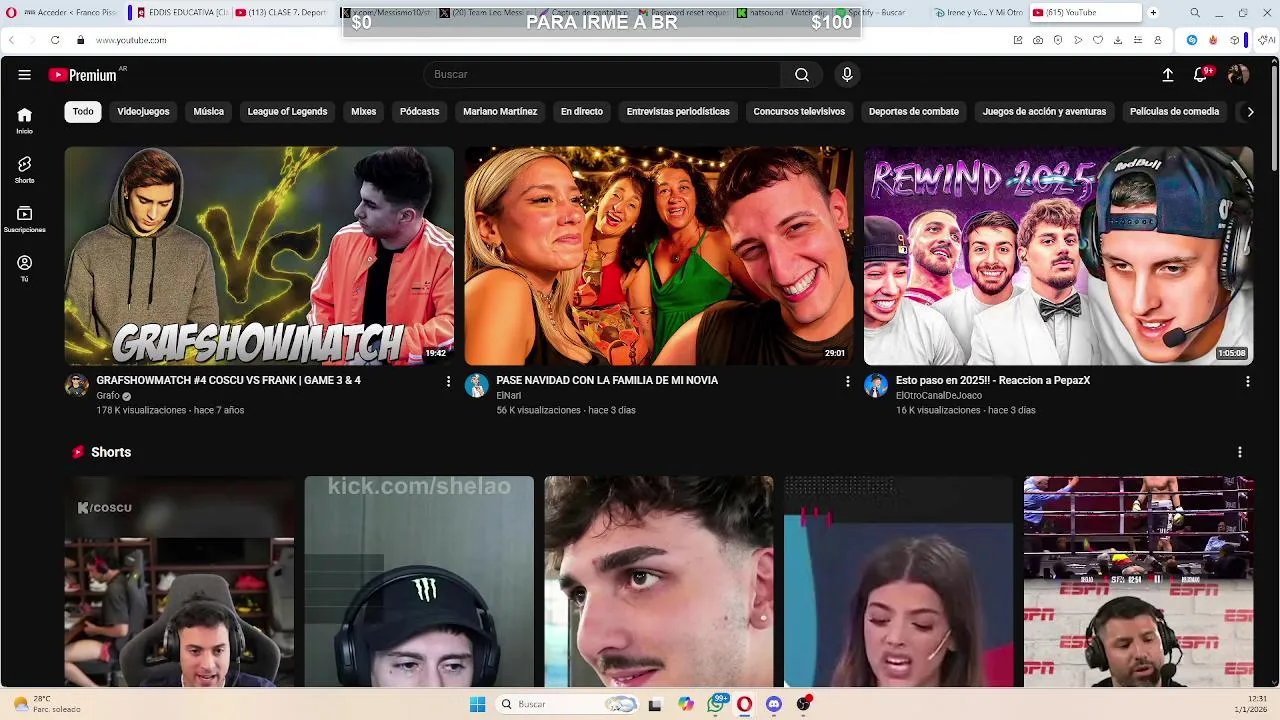Filter by Concursos televisivos chip
Viewport: 1280px width, 720px height.
tap(799, 112)
